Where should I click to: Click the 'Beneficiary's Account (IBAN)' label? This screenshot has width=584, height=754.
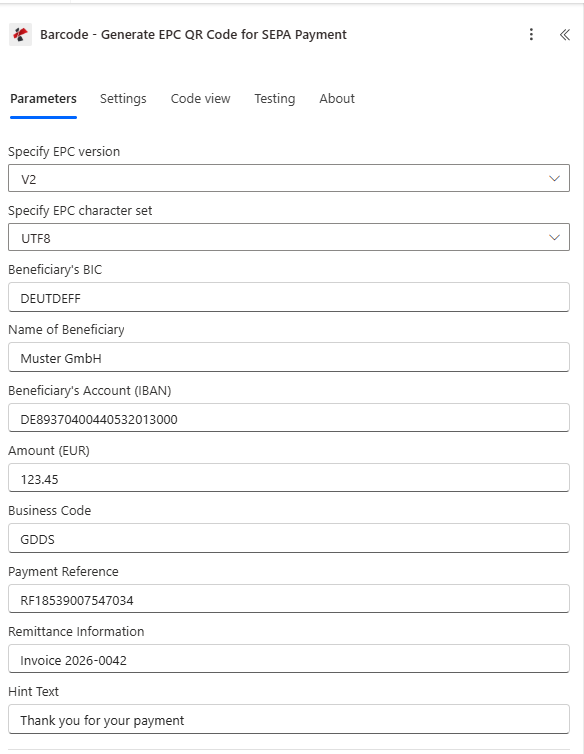click(90, 390)
